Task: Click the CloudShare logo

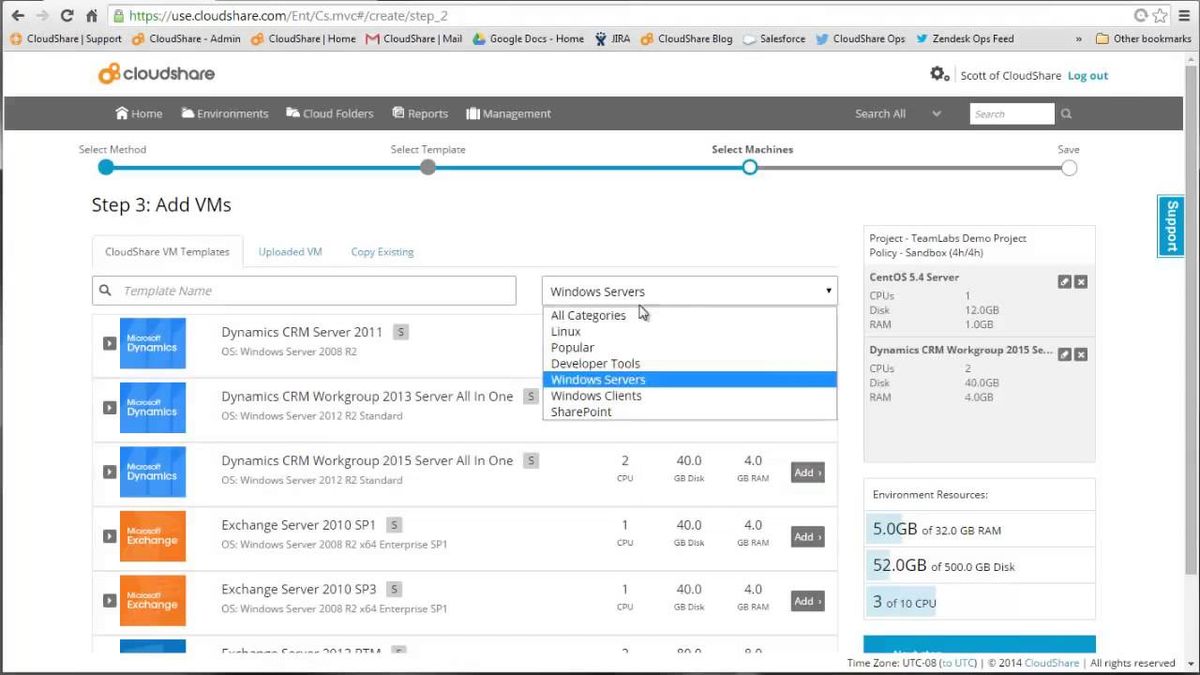Action: [156, 74]
